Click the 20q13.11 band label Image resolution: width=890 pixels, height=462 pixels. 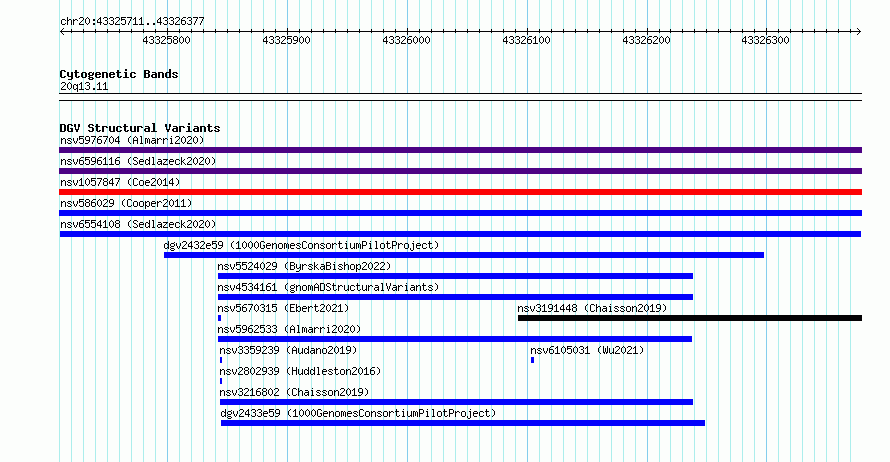click(x=84, y=87)
